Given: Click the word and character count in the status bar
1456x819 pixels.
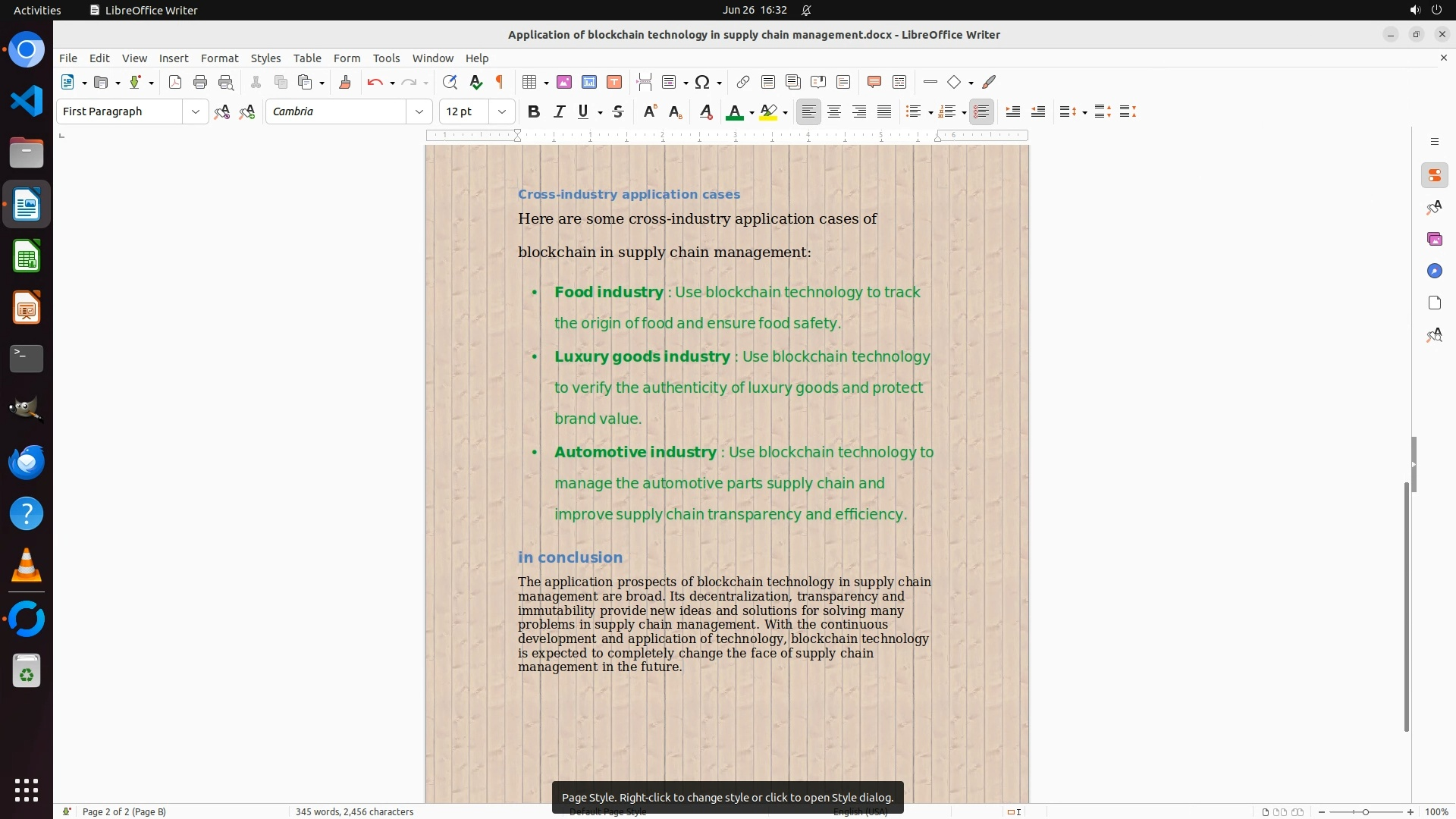Looking at the screenshot, I should [354, 811].
